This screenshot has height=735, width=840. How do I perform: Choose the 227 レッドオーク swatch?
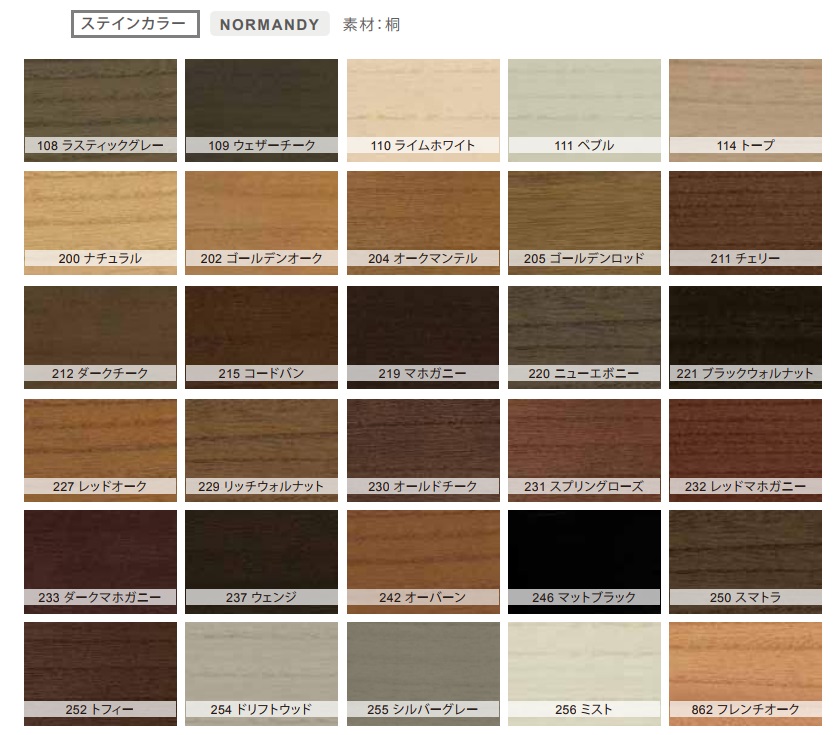point(100,451)
